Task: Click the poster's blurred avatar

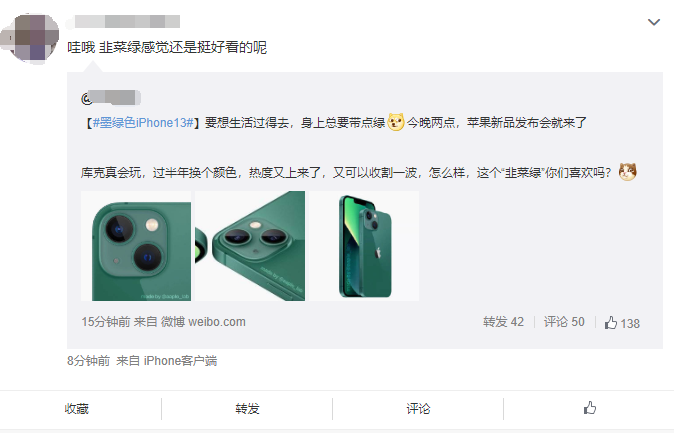Action: (x=30, y=38)
